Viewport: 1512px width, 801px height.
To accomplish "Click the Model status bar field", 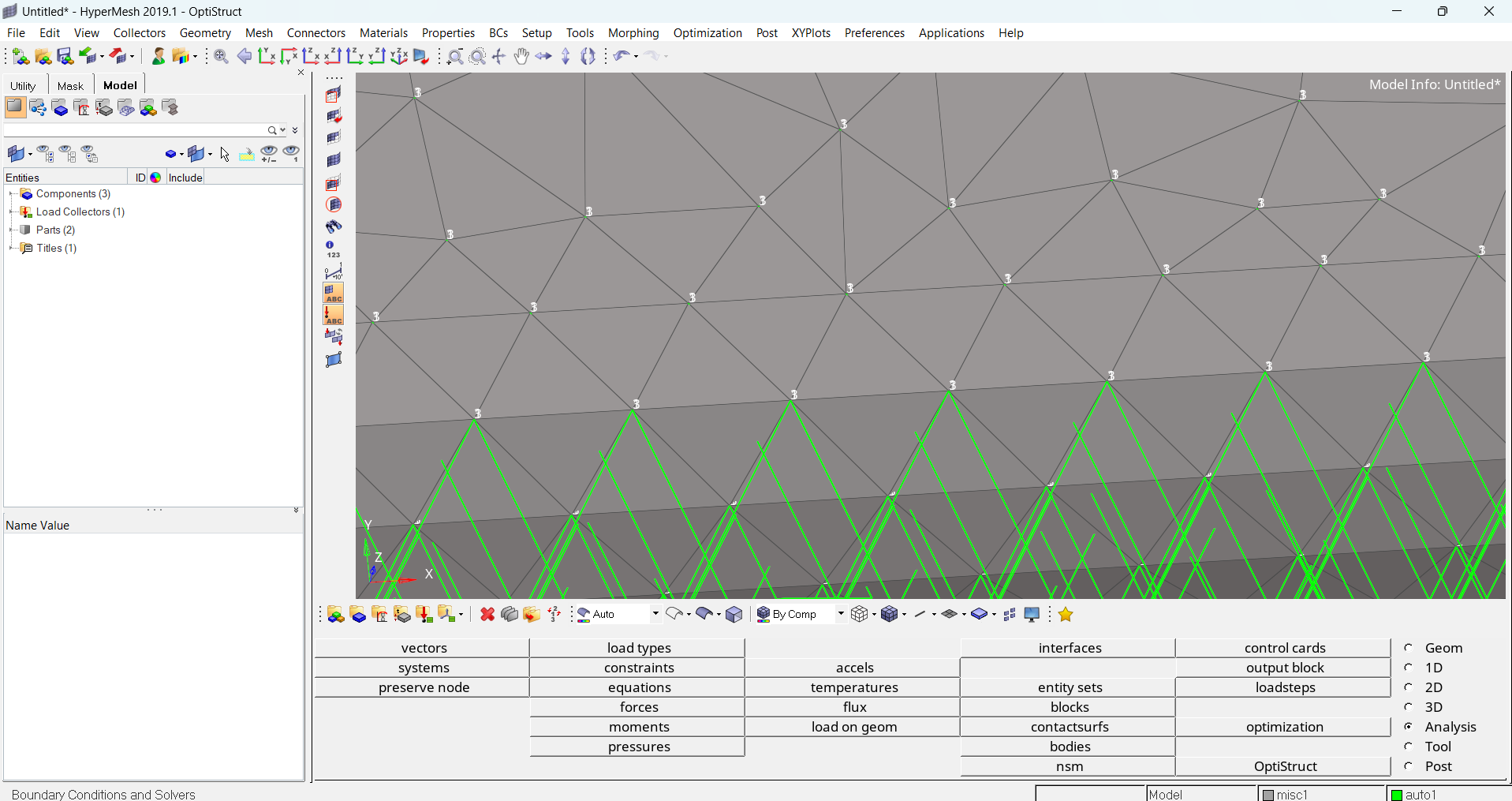I will 1201,794.
